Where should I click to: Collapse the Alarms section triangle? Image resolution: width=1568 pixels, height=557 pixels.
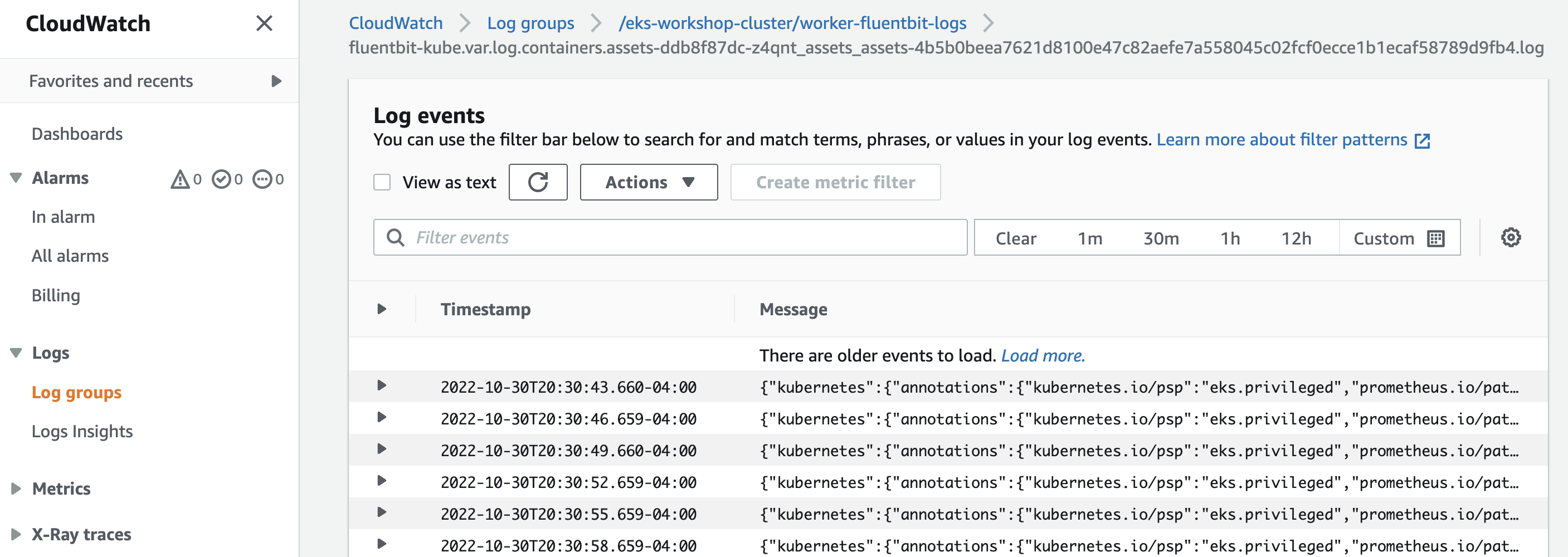pyautogui.click(x=16, y=178)
